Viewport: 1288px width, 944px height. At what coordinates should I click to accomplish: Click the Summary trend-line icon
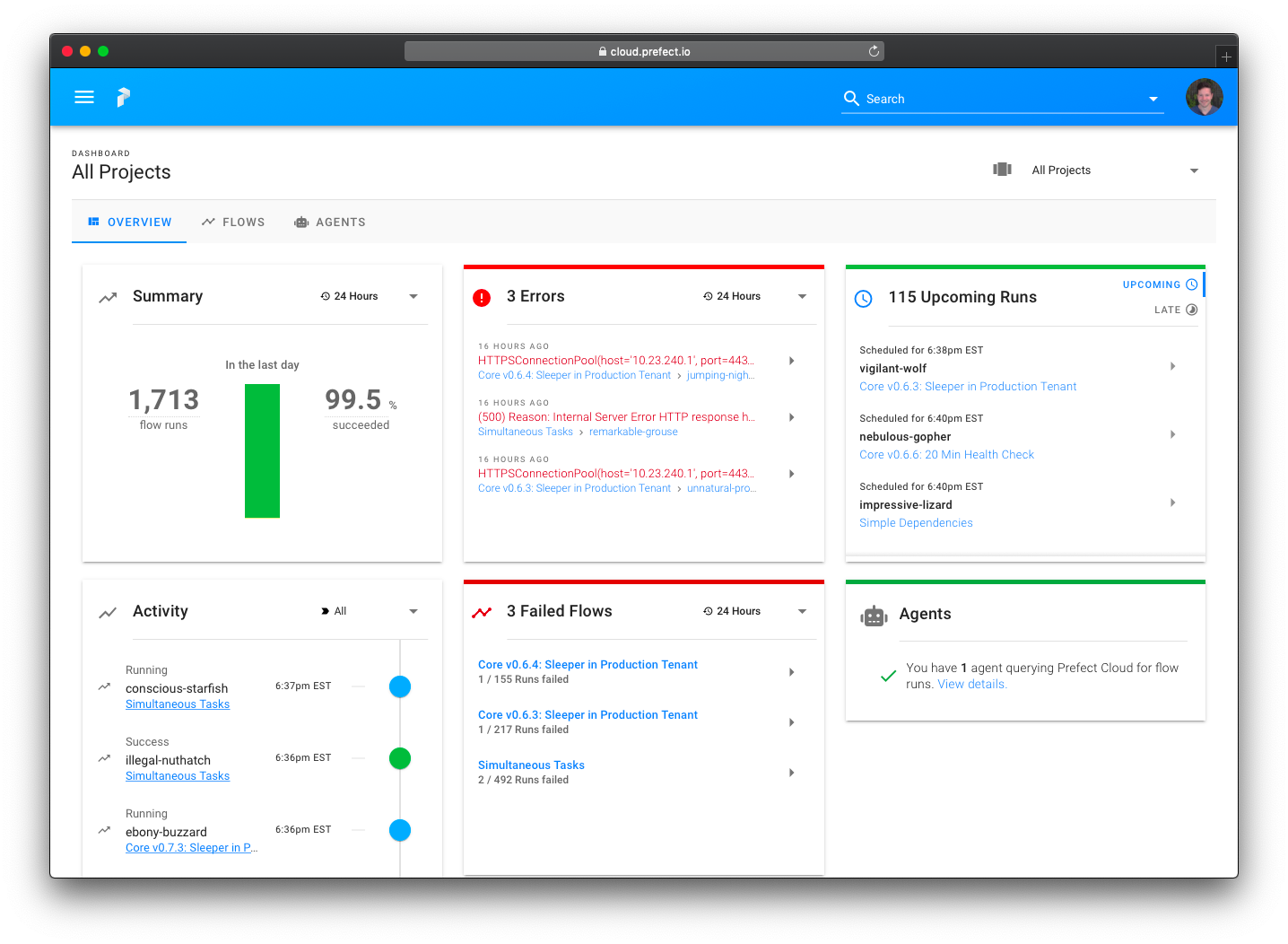coord(107,296)
